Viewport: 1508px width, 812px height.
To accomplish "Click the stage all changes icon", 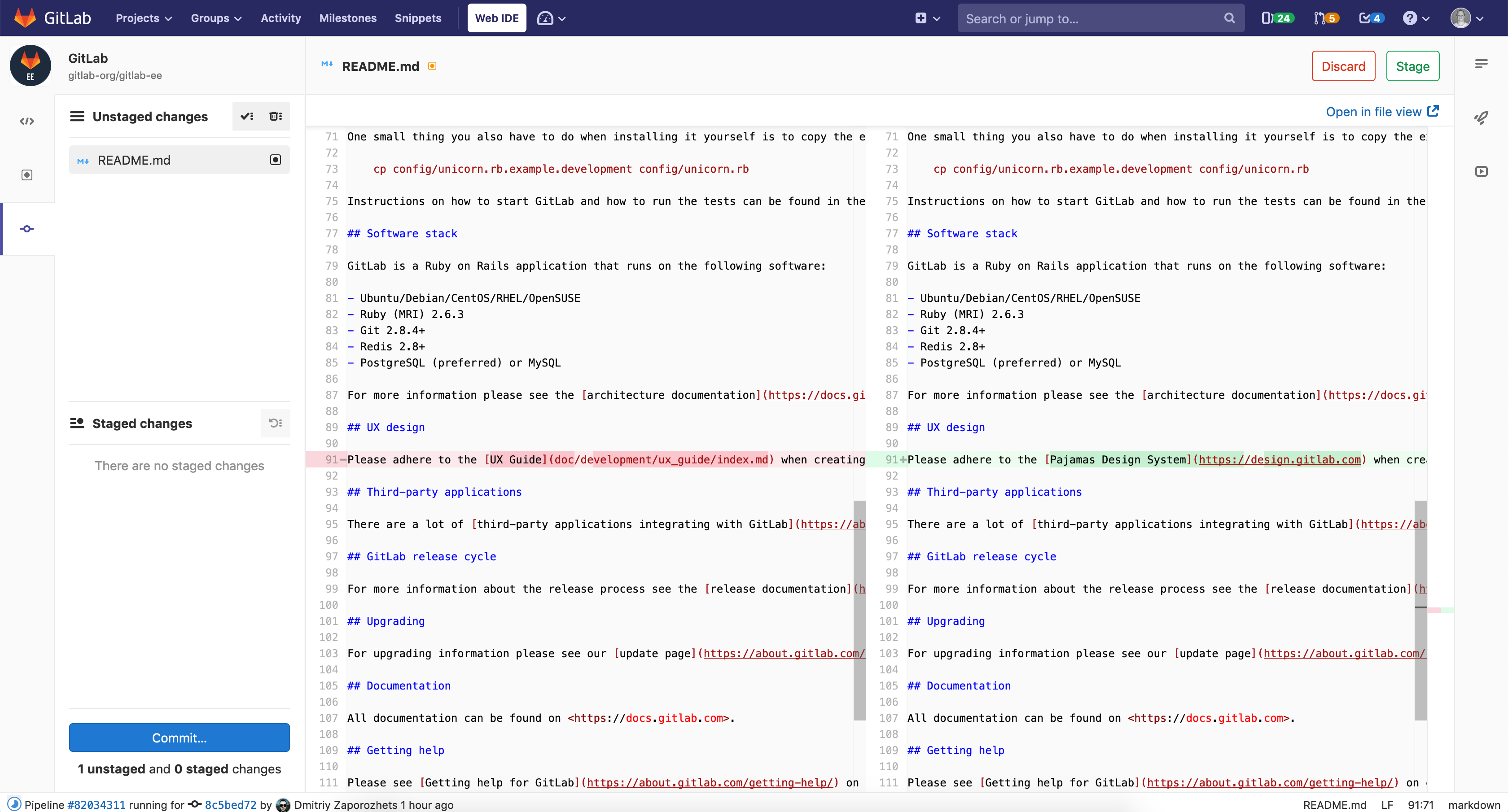I will [247, 116].
